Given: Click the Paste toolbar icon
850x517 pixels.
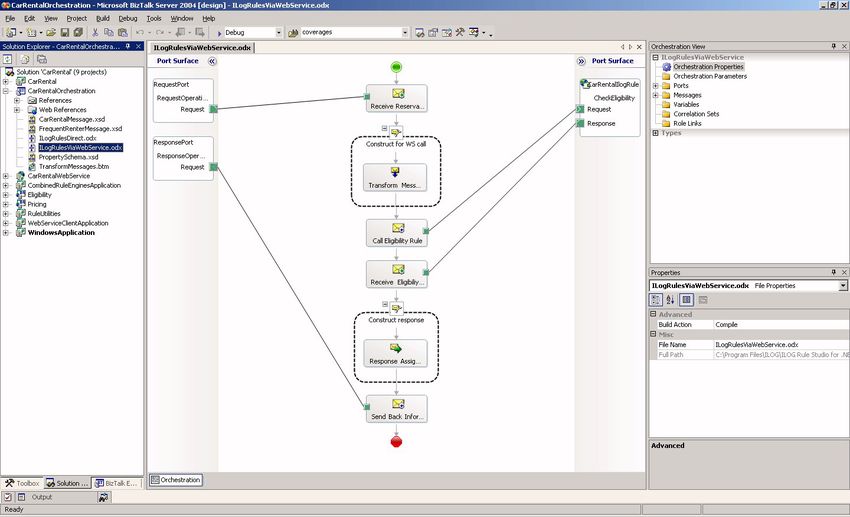Looking at the screenshot, I should coord(123,33).
